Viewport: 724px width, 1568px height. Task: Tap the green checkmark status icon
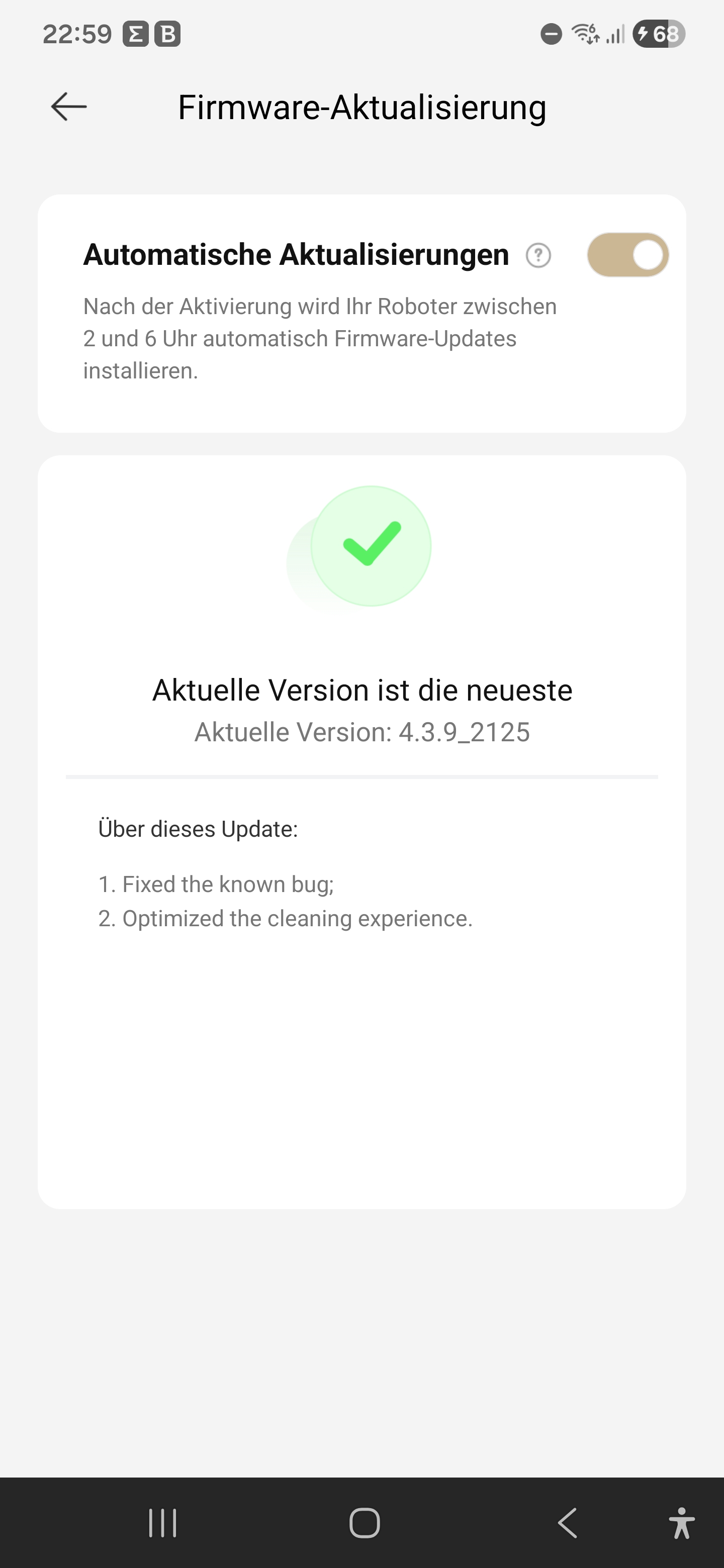click(x=371, y=545)
